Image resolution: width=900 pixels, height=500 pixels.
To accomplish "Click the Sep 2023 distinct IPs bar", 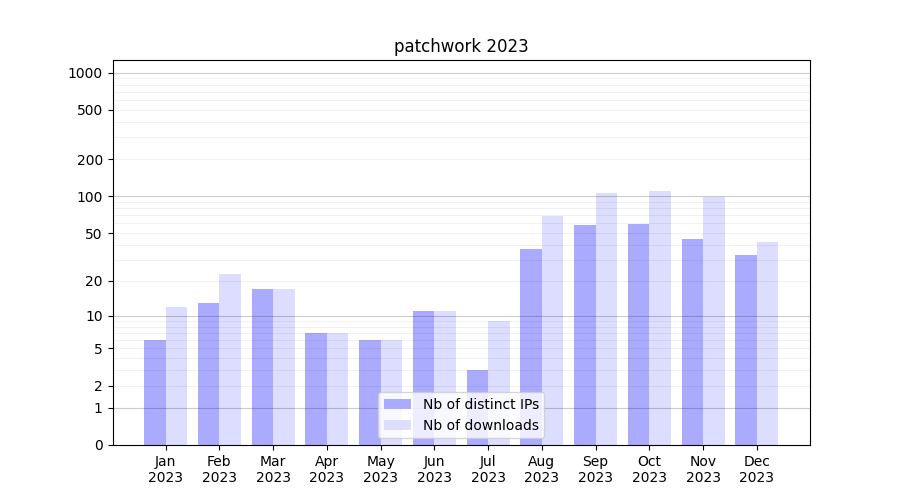I will point(585,335).
